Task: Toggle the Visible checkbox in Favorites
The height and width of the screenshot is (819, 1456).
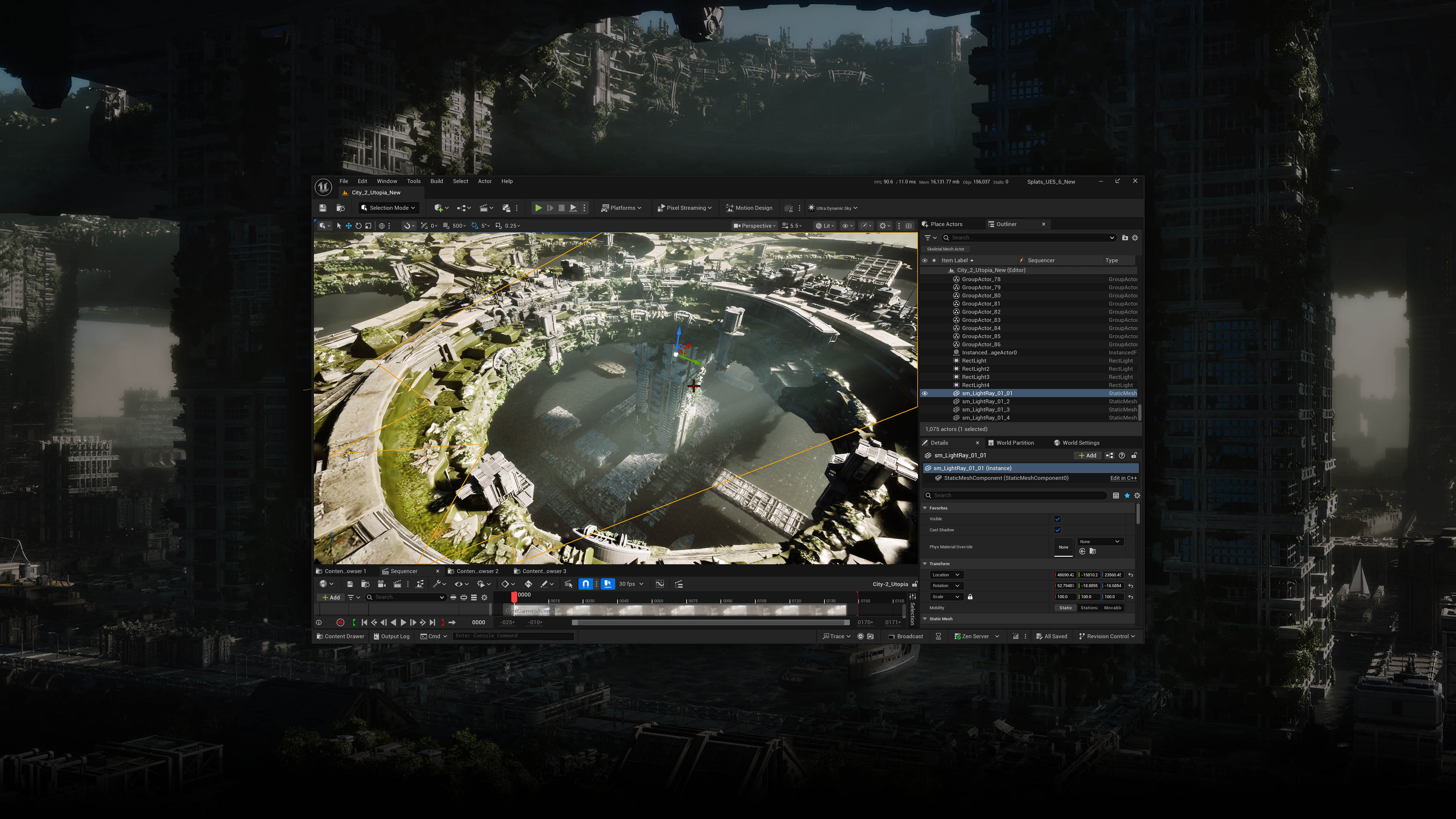Action: pyautogui.click(x=1058, y=519)
